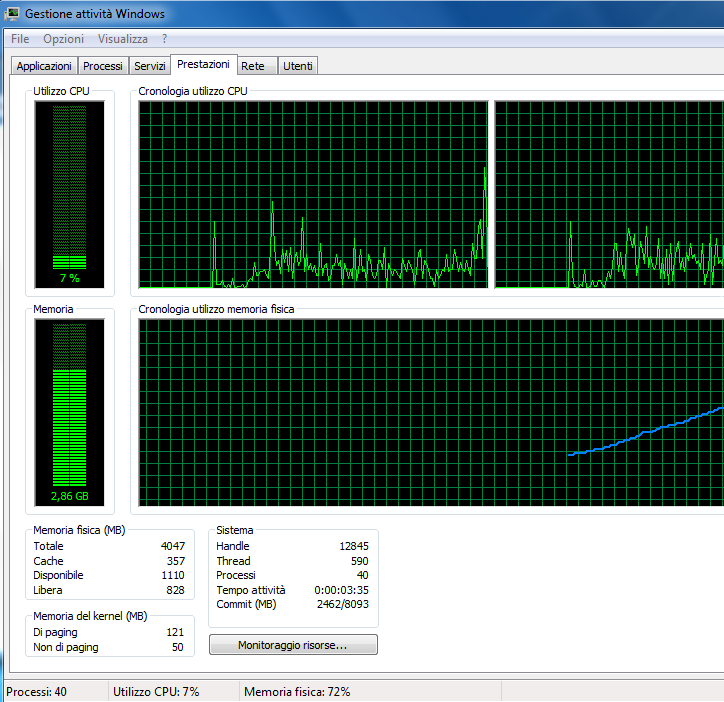Click the Totale value 4047
Viewport: 724px width, 702px height.
(173, 546)
